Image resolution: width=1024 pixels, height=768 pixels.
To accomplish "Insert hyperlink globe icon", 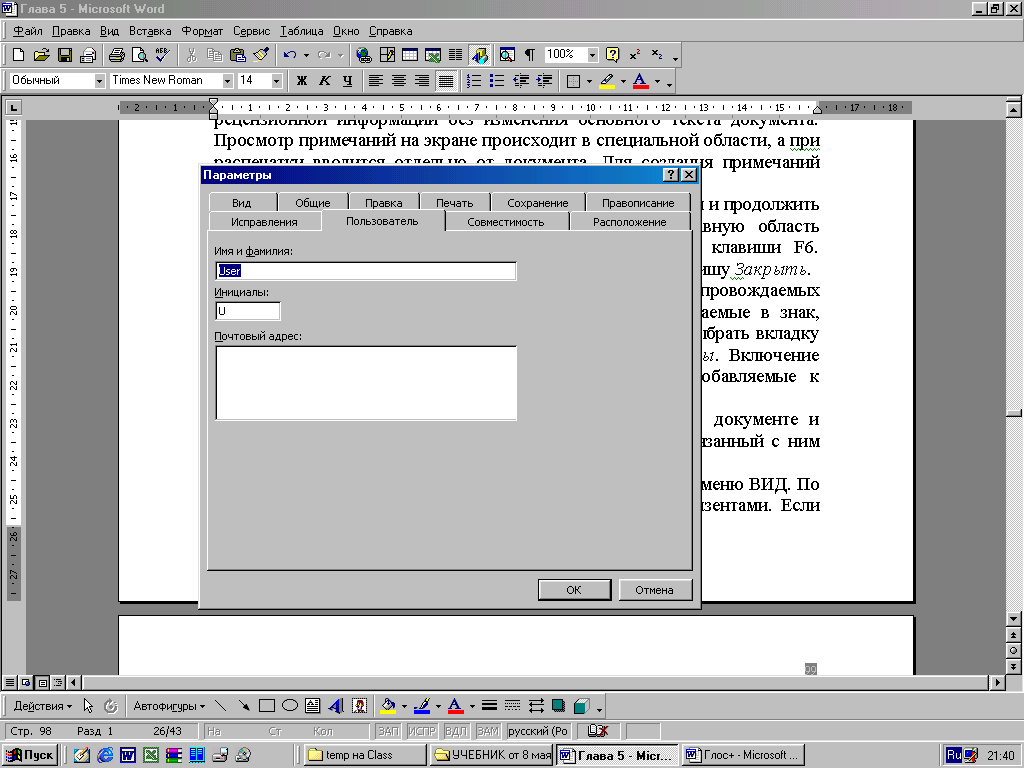I will tap(363, 55).
